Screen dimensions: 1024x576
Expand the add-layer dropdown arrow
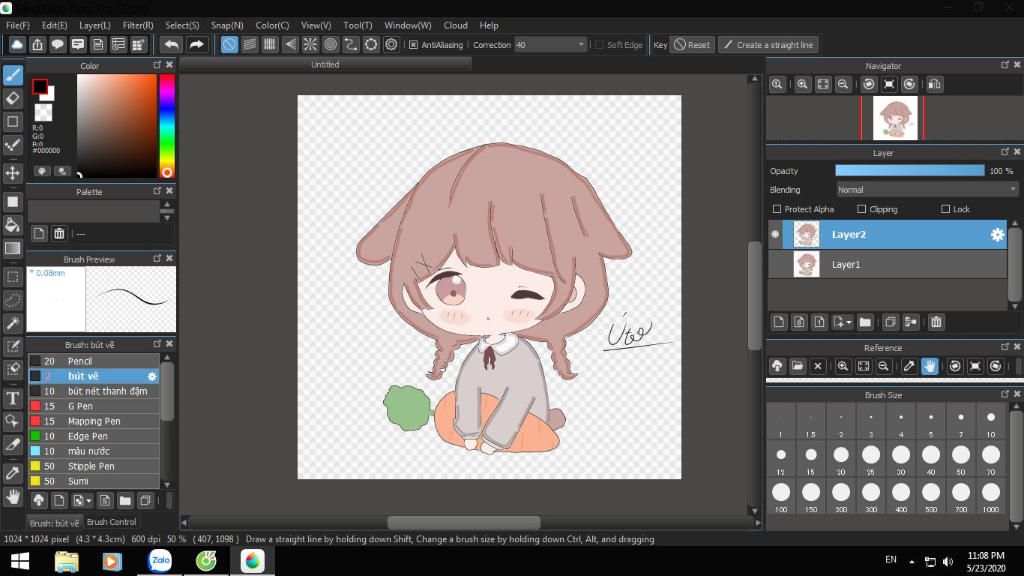tap(848, 323)
